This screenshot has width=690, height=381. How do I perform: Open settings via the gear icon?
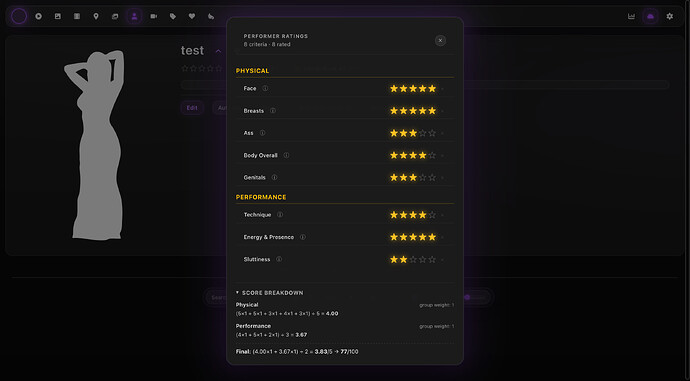pyautogui.click(x=669, y=16)
